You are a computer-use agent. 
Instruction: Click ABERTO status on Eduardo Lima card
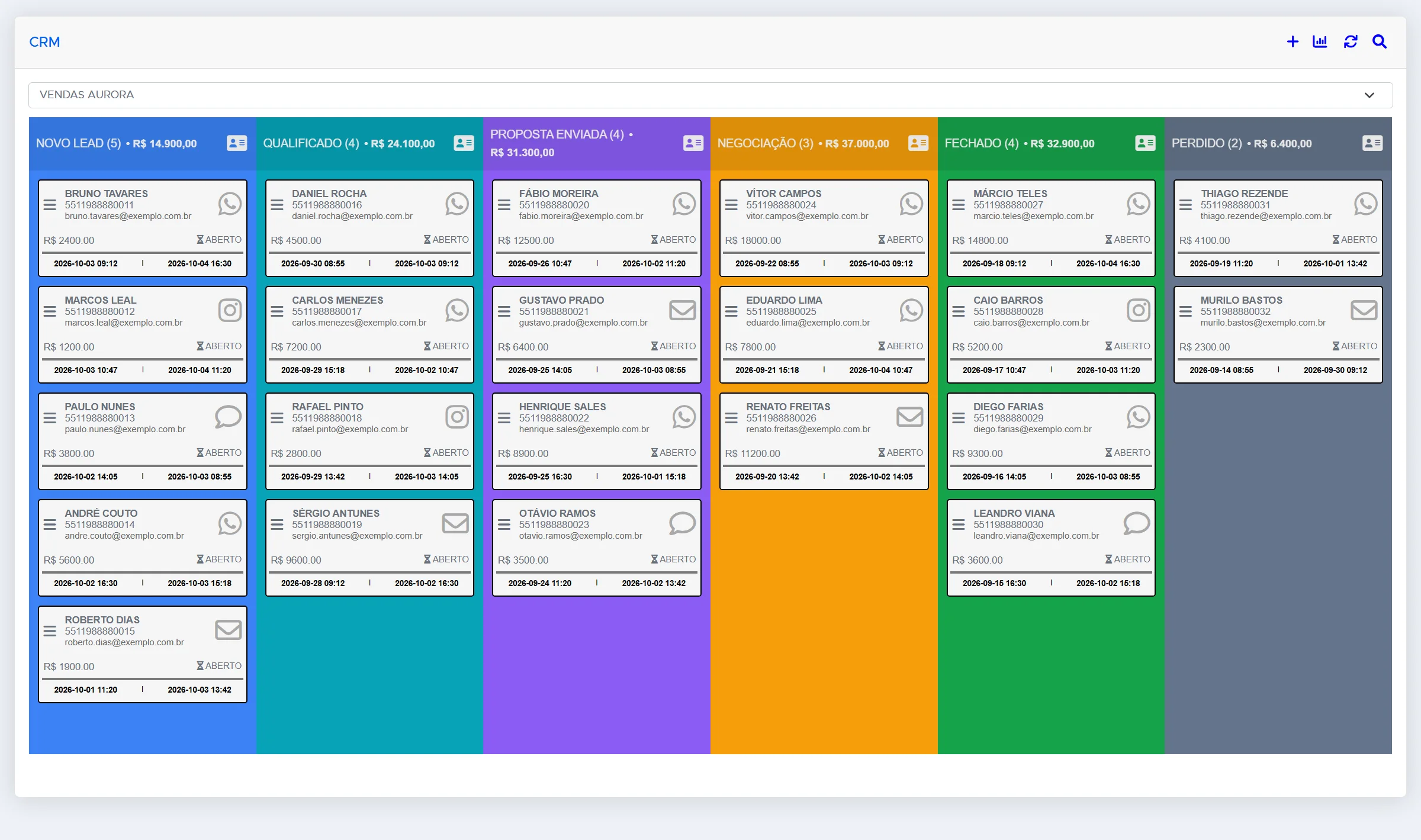click(x=901, y=346)
